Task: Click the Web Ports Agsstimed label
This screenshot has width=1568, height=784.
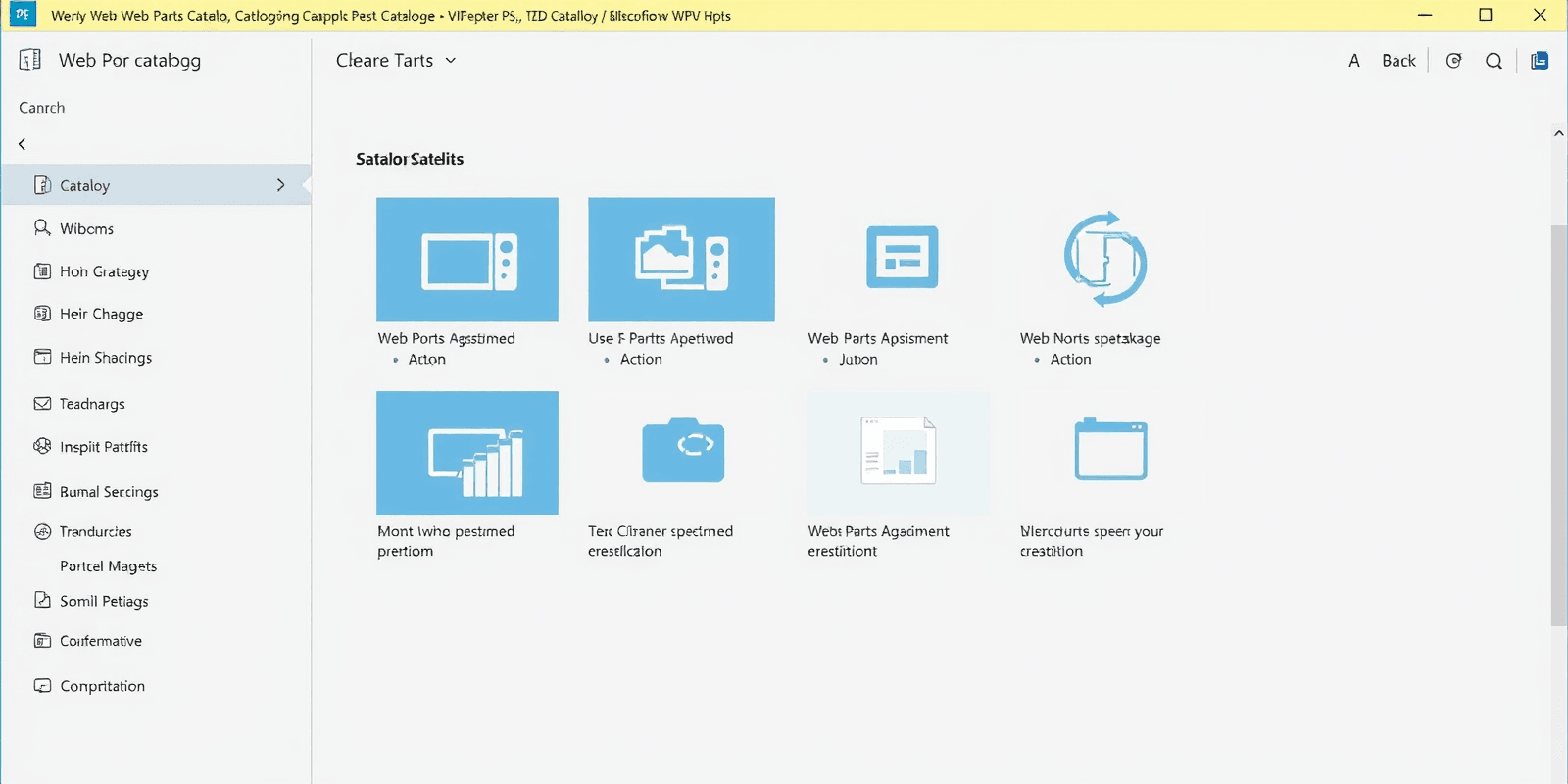Action: point(446,338)
